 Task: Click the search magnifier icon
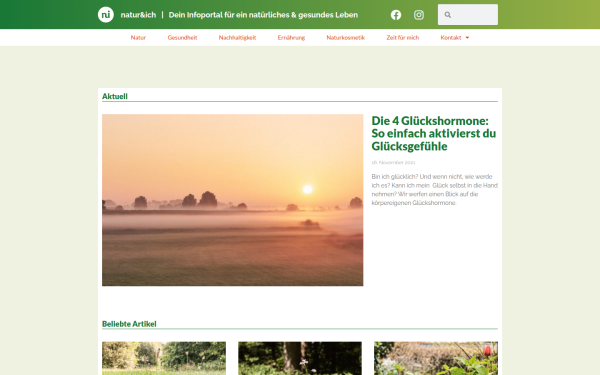click(x=447, y=15)
